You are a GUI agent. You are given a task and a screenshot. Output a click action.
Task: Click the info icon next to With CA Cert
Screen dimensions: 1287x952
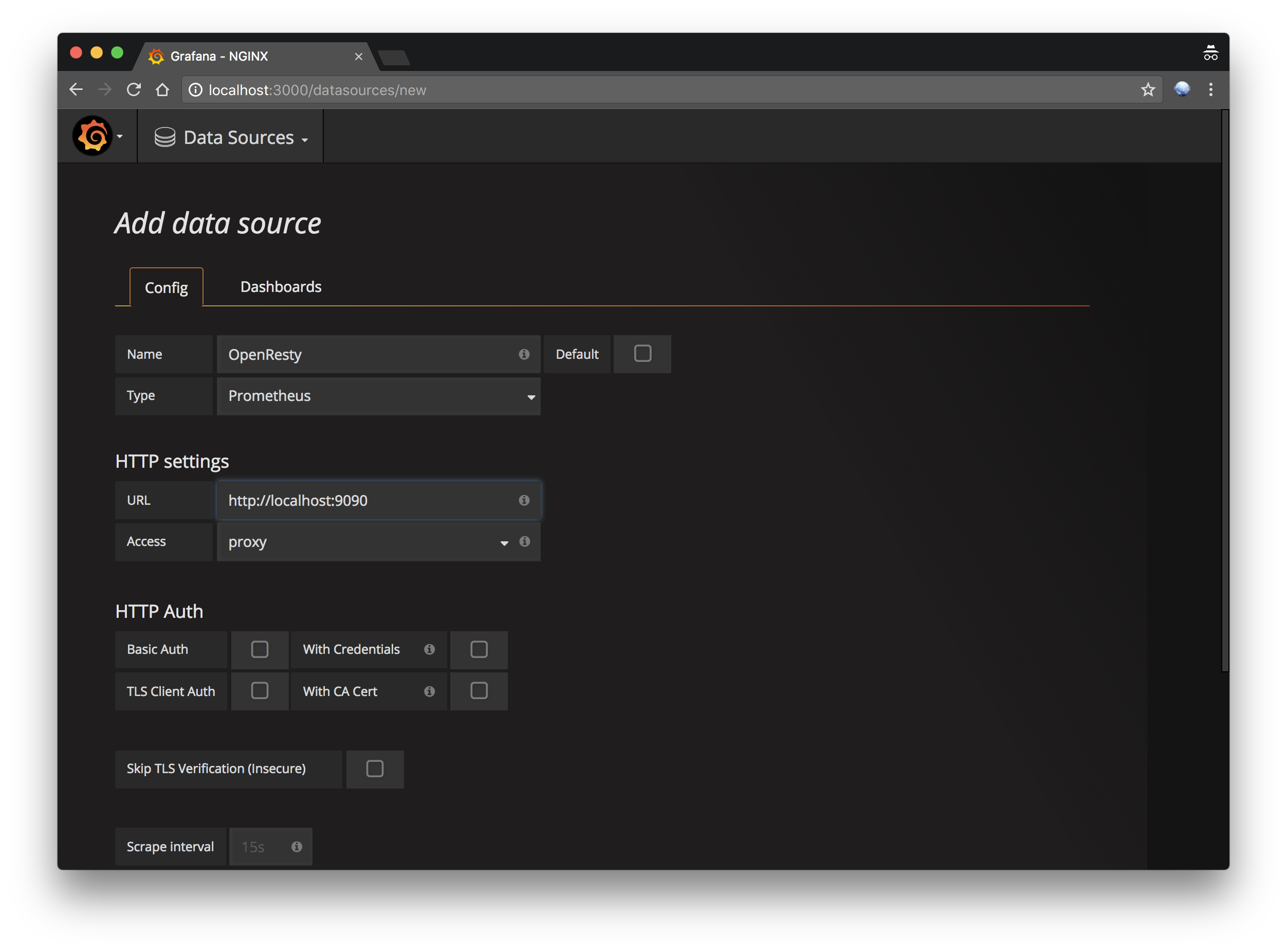(429, 691)
